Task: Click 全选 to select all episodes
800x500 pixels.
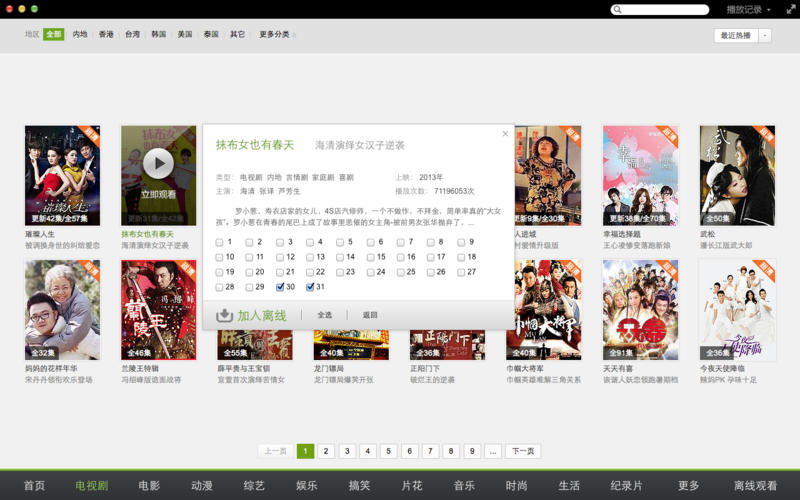Action: click(325, 315)
